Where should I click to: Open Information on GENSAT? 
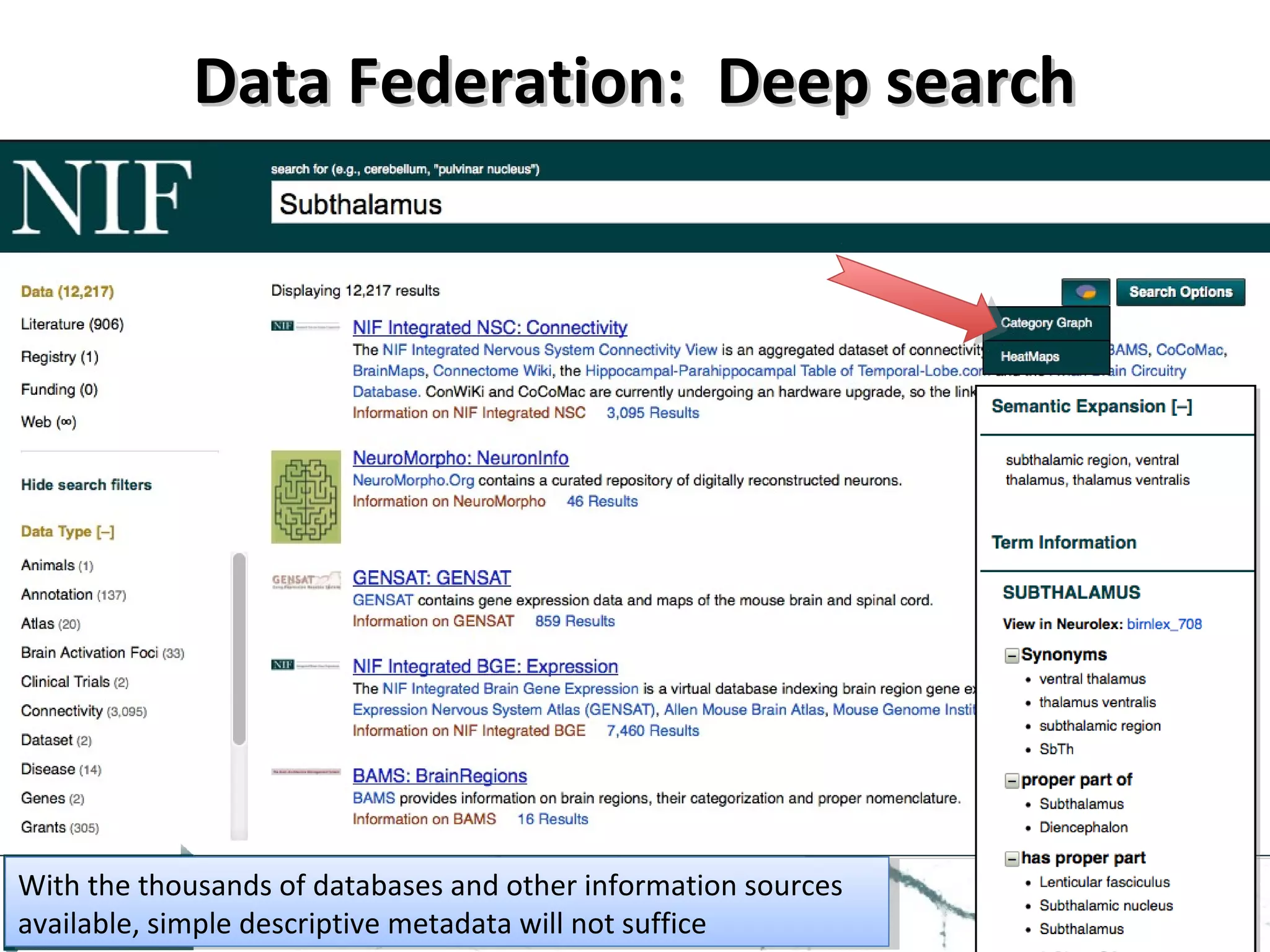tap(433, 621)
